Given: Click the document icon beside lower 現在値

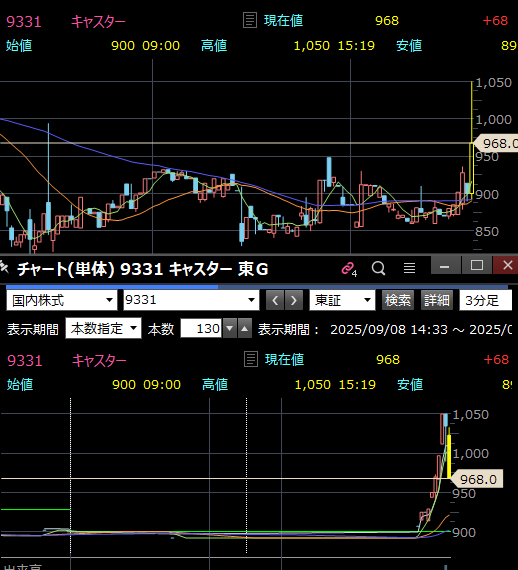Looking at the screenshot, I should [x=251, y=359].
